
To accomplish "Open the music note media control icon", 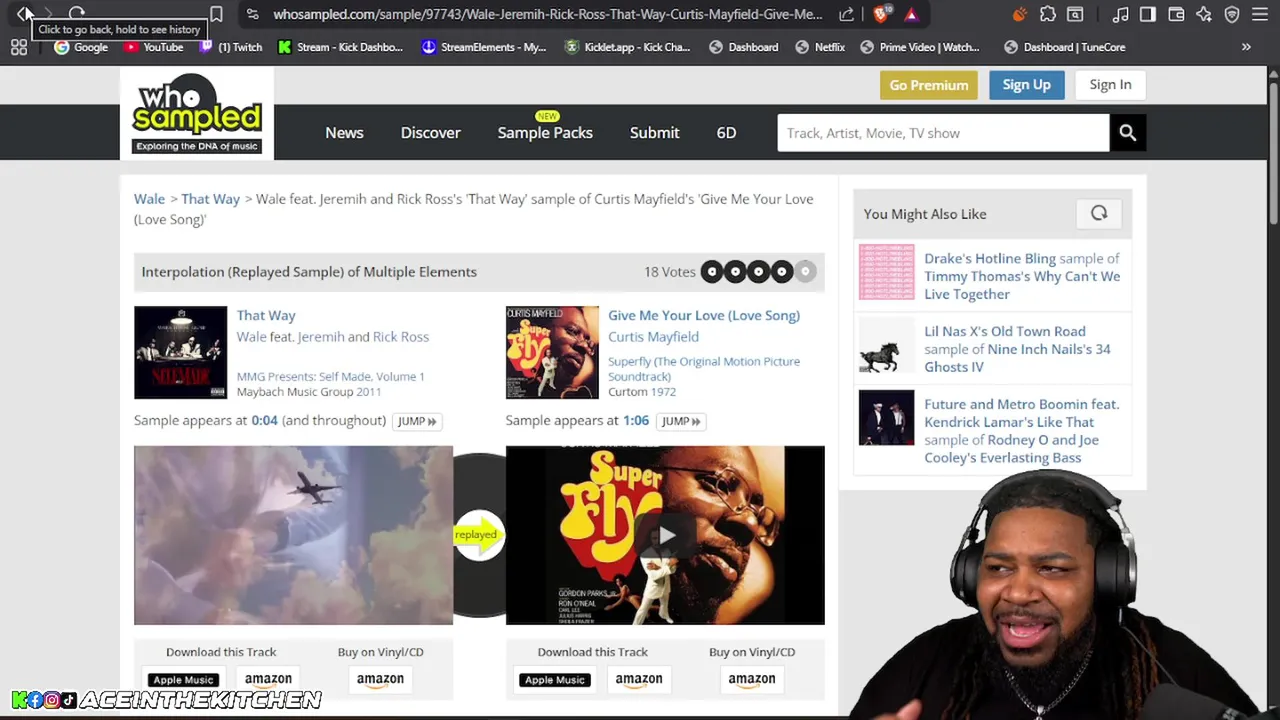I will [1120, 14].
